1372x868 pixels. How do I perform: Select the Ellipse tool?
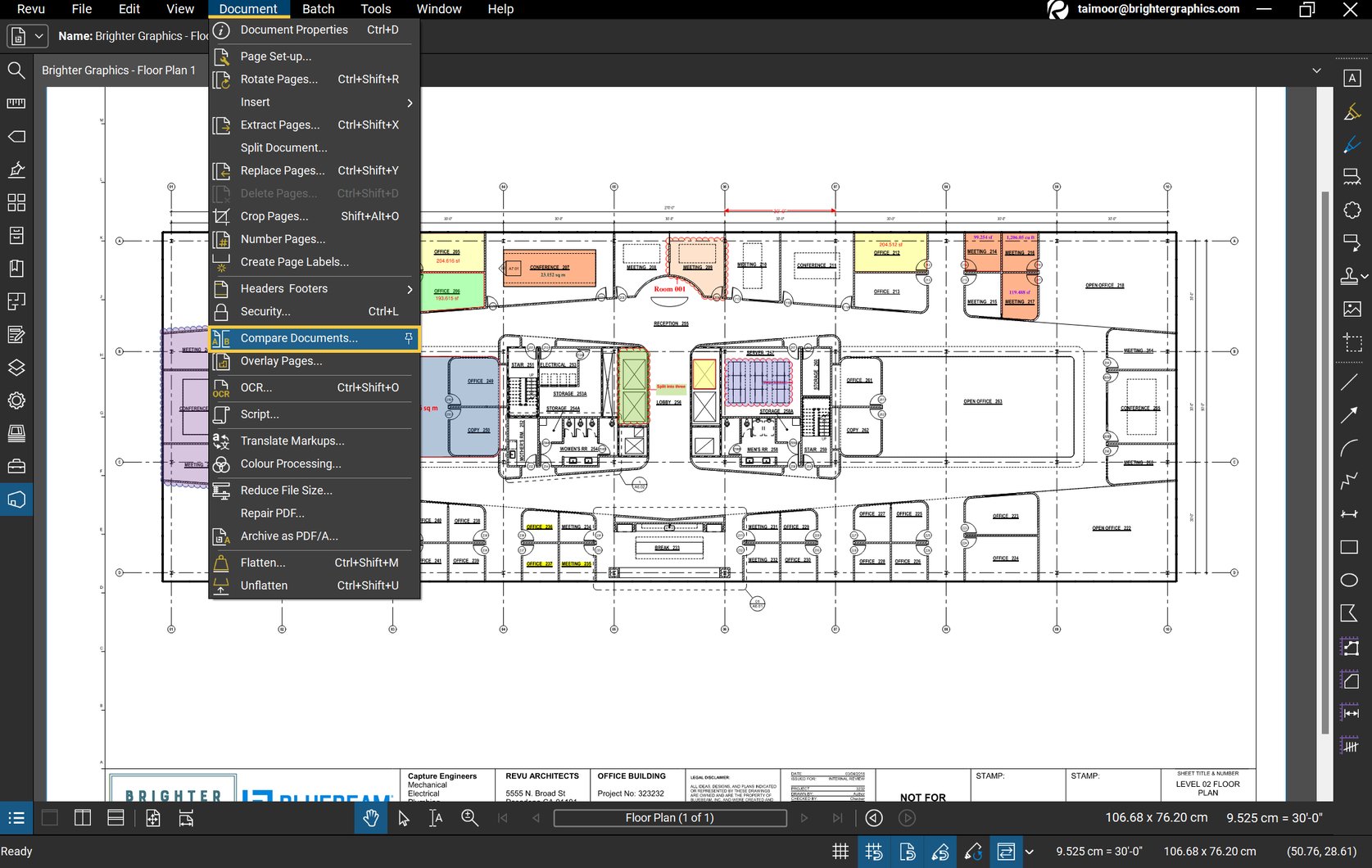click(x=1349, y=579)
